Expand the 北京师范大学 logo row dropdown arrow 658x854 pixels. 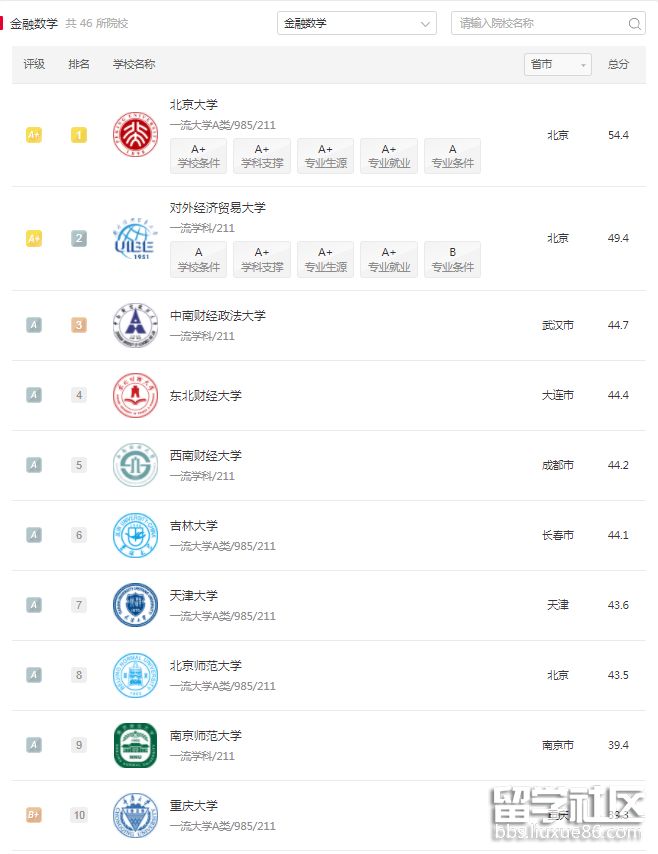pyautogui.click(x=135, y=675)
